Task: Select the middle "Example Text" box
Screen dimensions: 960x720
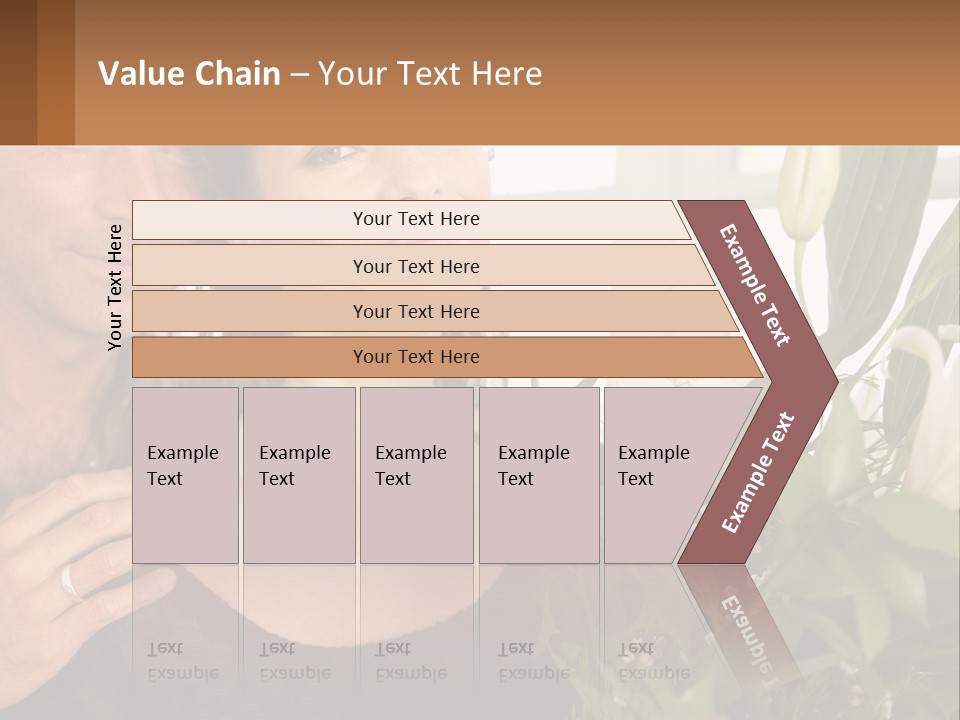Action: click(x=415, y=475)
